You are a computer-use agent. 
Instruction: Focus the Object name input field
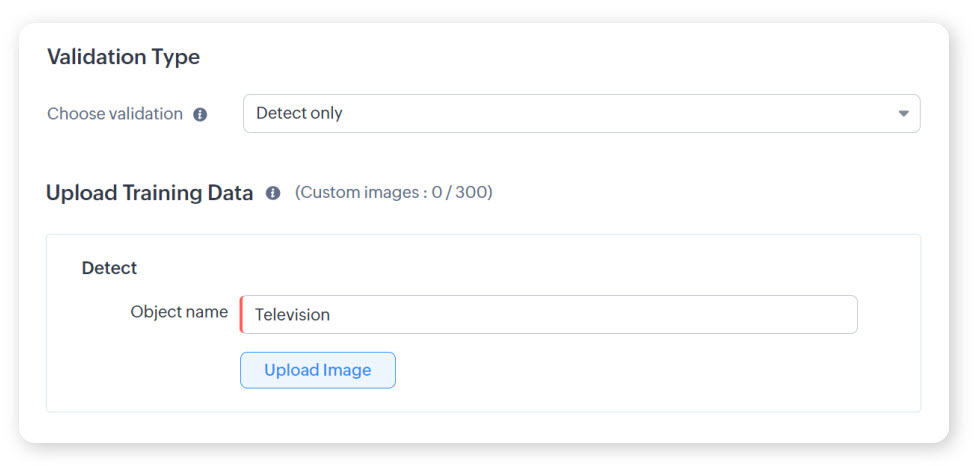548,314
